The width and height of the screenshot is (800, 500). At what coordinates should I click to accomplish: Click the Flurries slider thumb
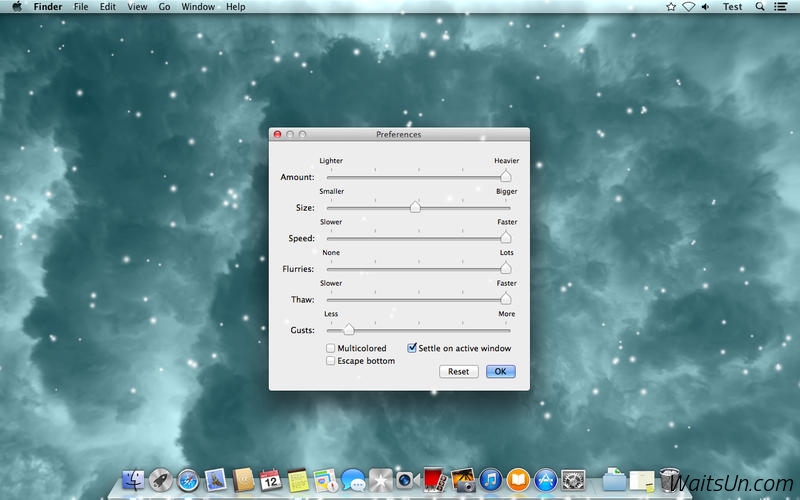(506, 268)
